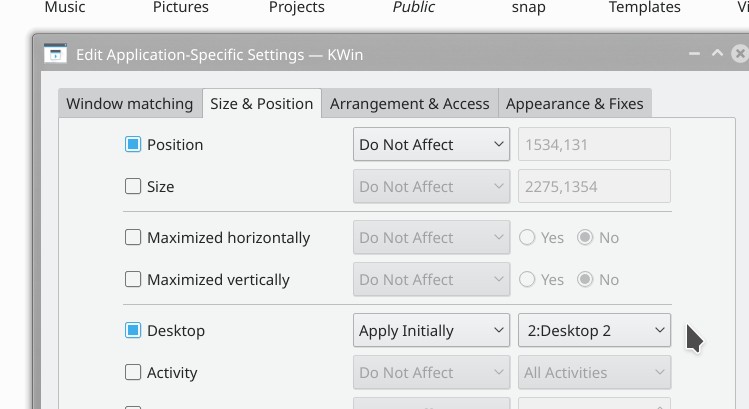
Task: Open Arrangement & Access tab
Action: click(x=409, y=104)
